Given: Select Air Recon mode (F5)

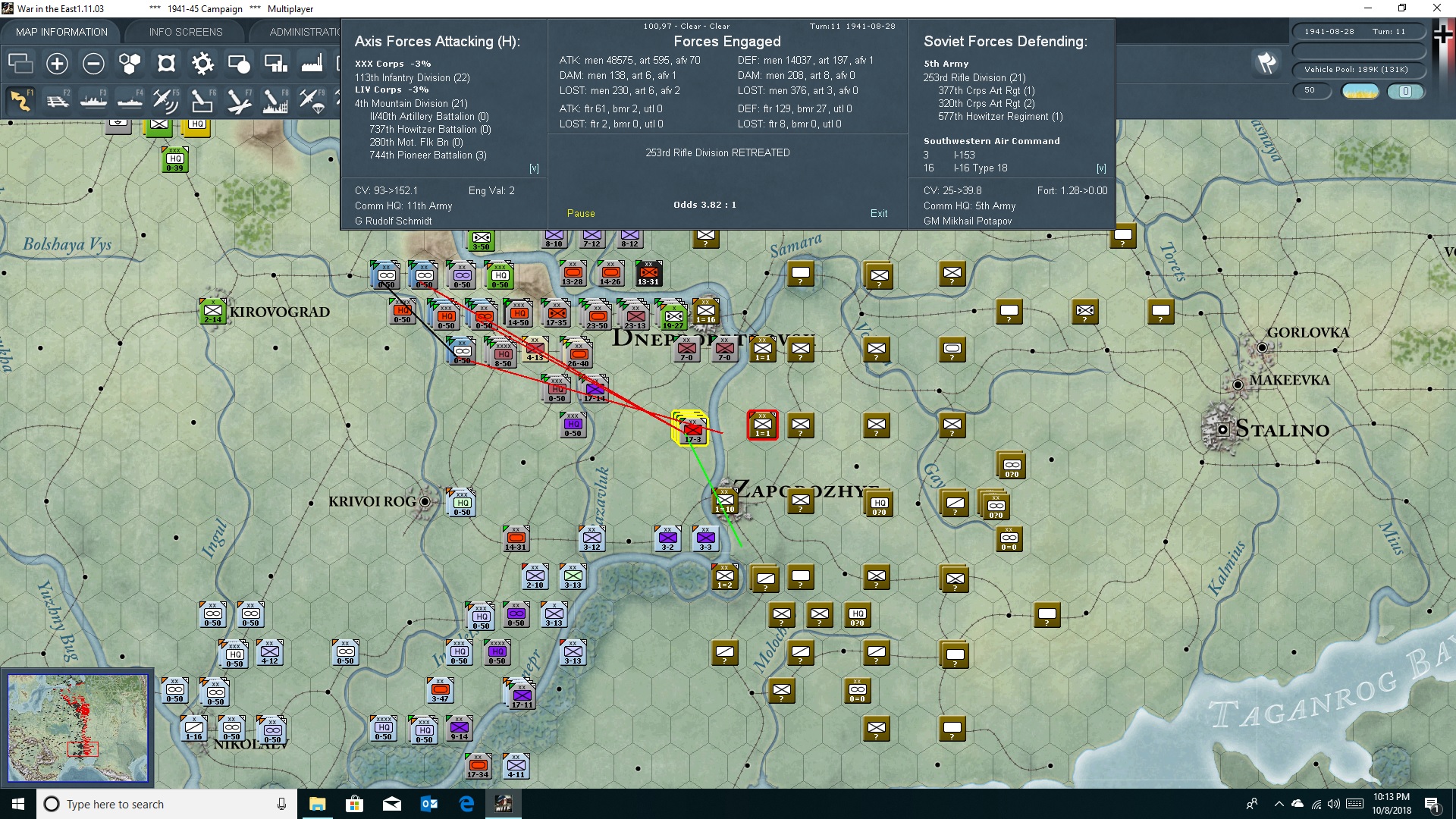Looking at the screenshot, I should tap(166, 100).
